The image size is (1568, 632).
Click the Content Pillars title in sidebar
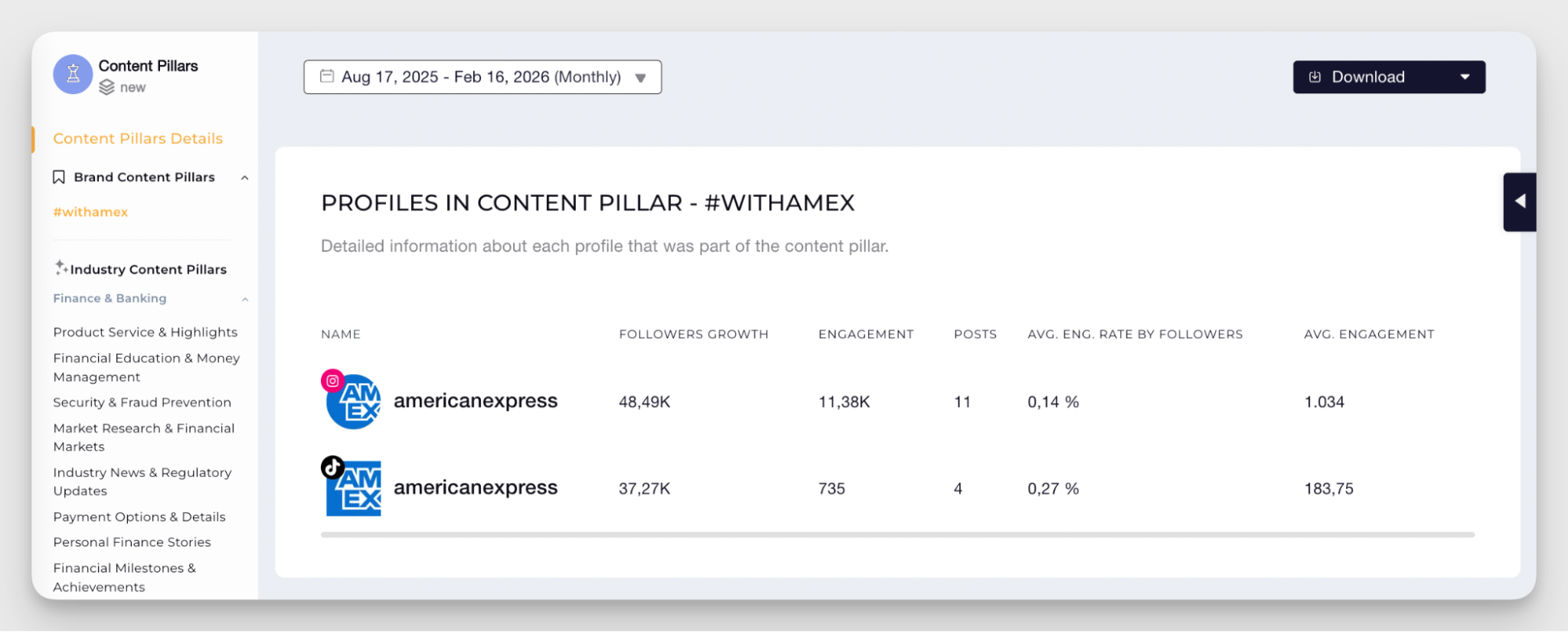pyautogui.click(x=148, y=66)
